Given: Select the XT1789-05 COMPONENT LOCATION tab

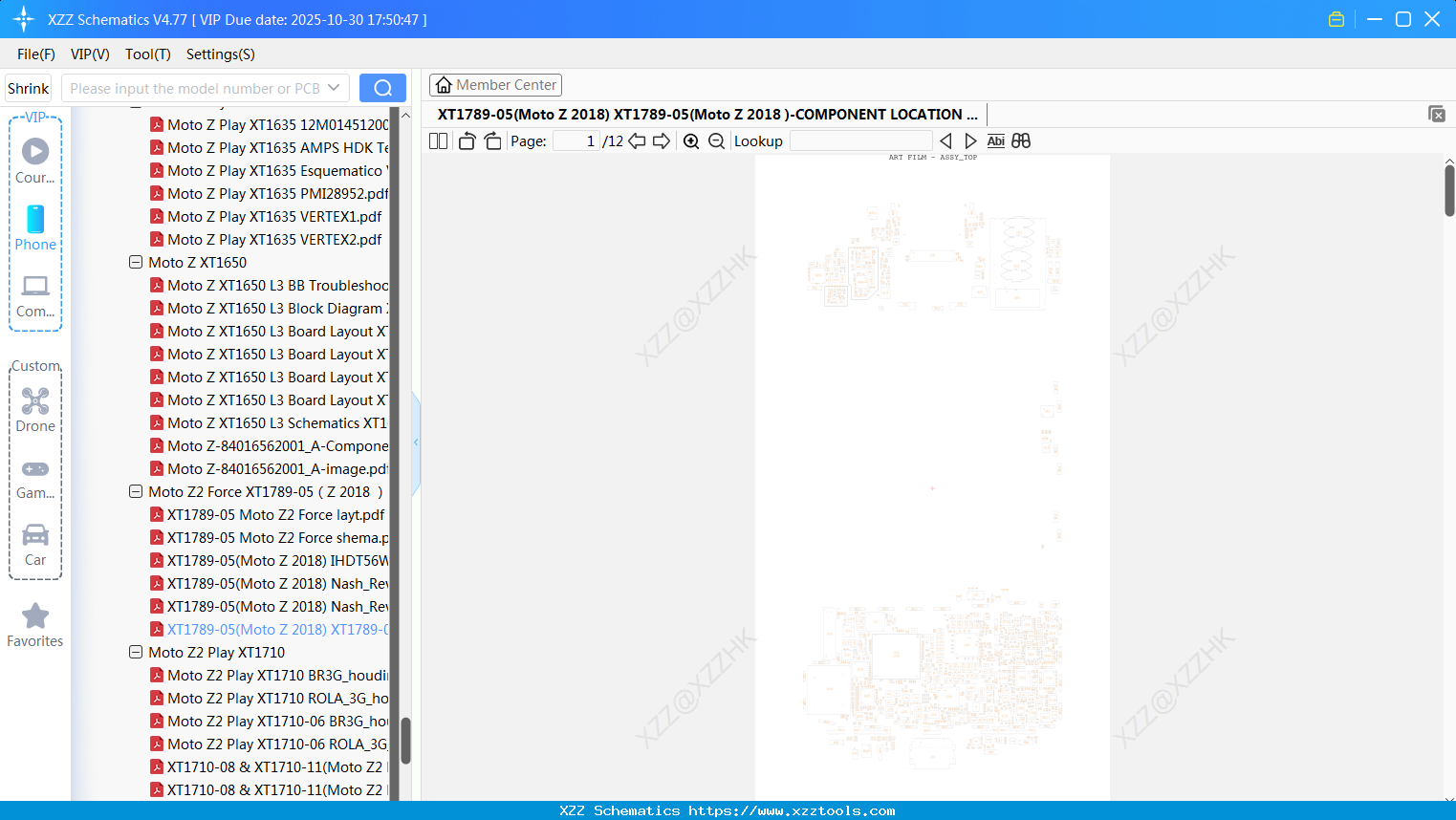Looking at the screenshot, I should pos(707,114).
